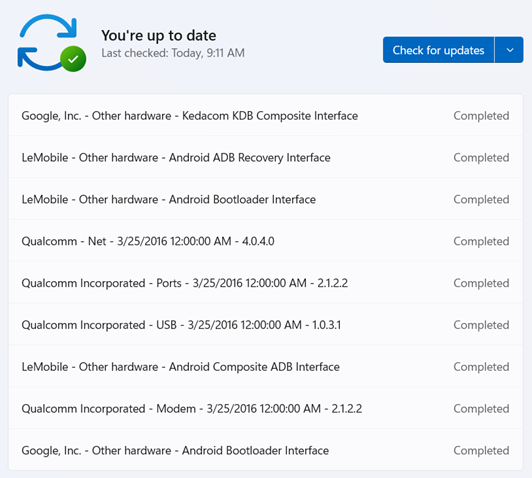Click Completed status for Composite ADB row
The height and width of the screenshot is (478, 532).
click(481, 367)
